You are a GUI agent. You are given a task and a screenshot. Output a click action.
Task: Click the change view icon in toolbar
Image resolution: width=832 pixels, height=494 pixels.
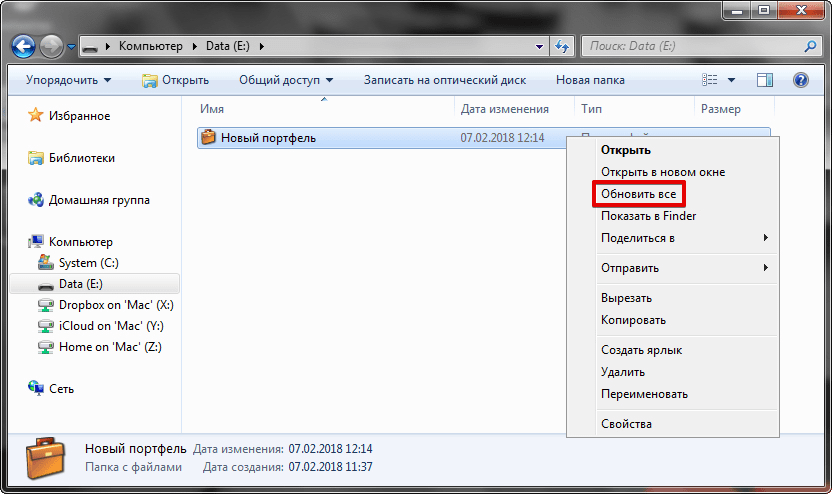[710, 80]
